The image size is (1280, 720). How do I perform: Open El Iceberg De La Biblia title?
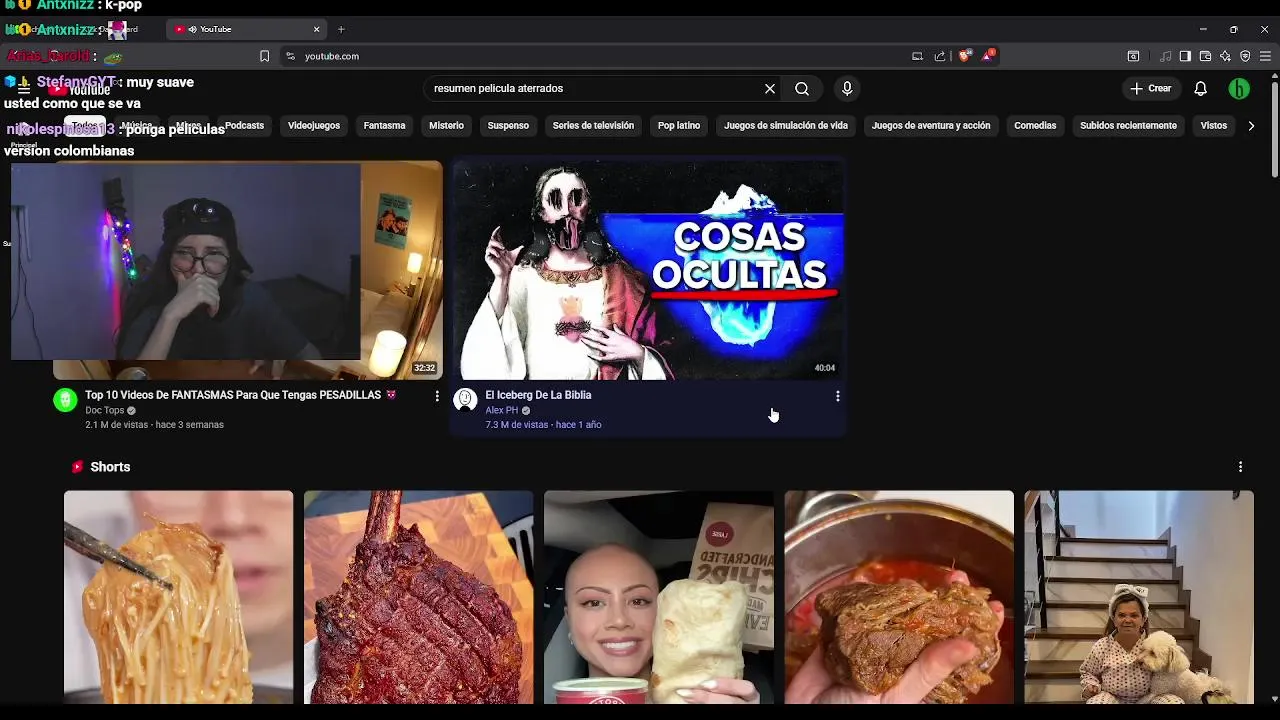click(538, 395)
